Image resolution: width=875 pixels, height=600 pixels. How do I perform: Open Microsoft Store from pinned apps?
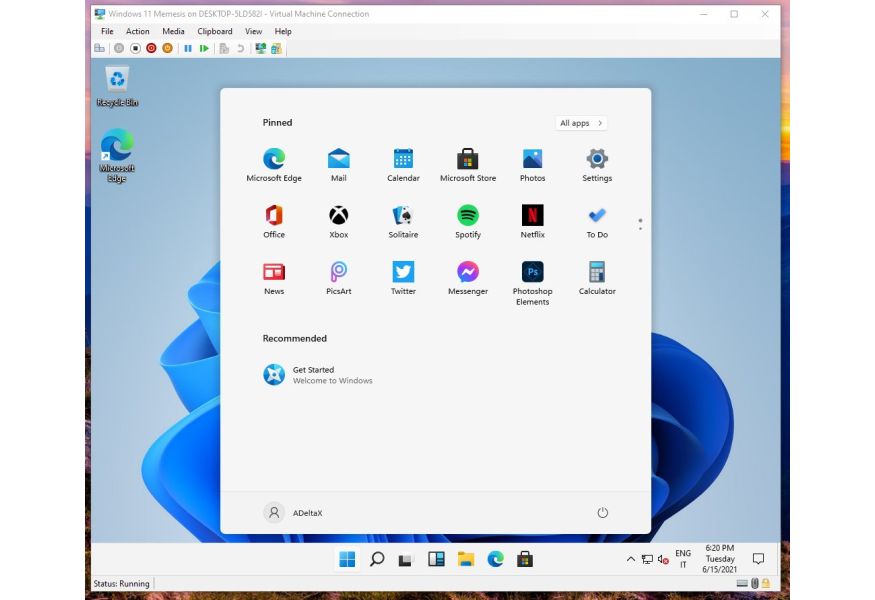point(468,165)
